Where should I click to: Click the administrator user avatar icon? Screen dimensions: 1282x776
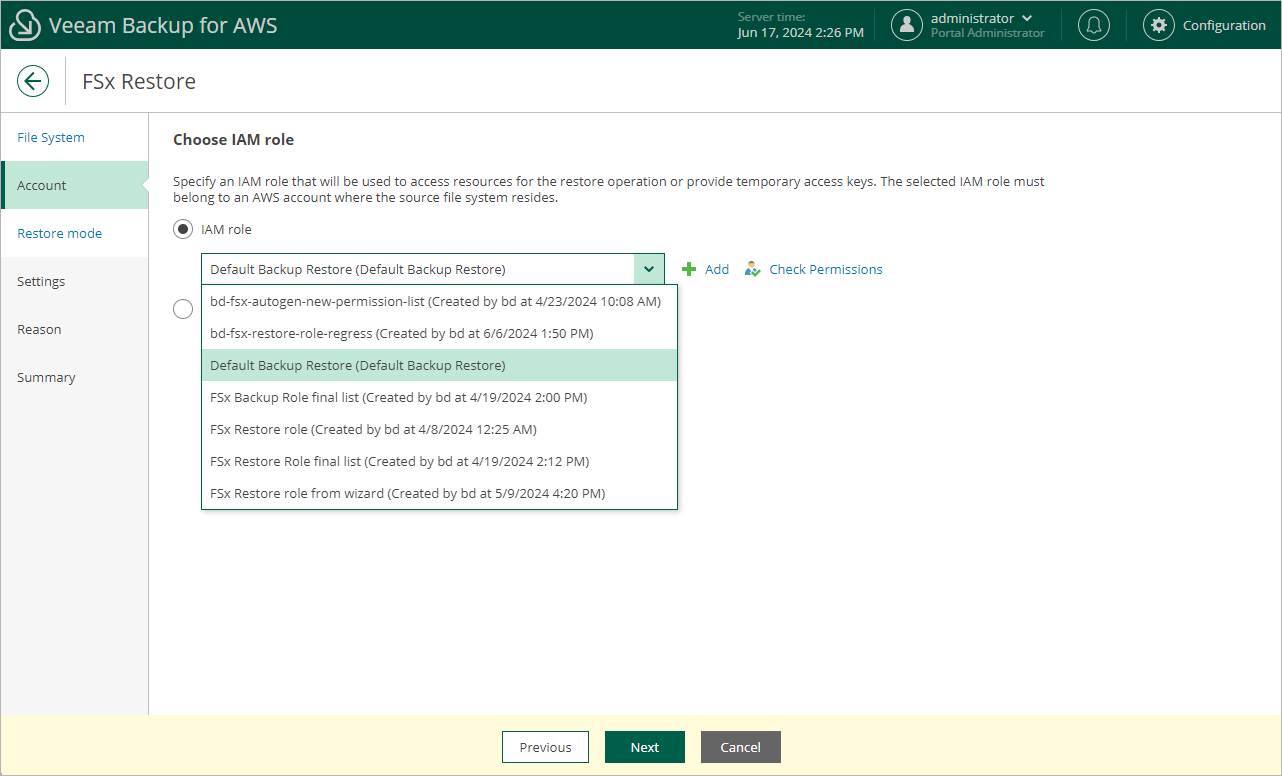[x=907, y=25]
